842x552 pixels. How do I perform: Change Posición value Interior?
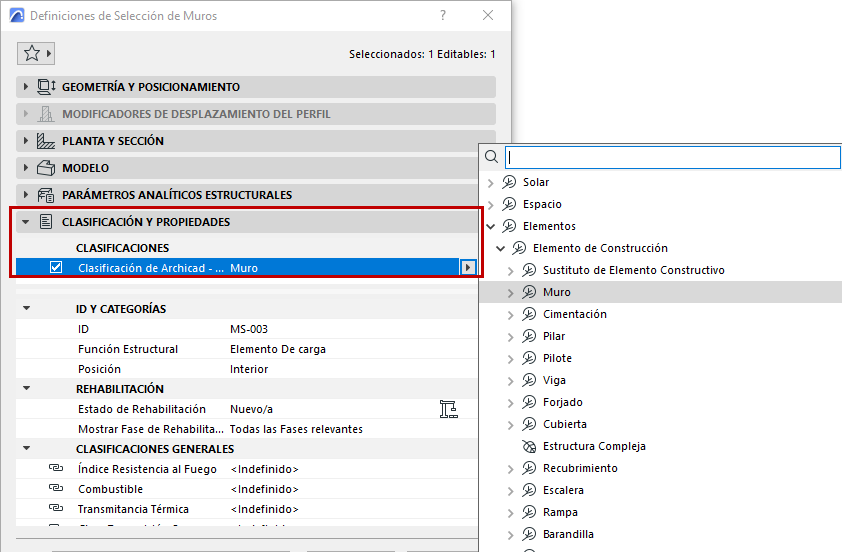pos(249,369)
